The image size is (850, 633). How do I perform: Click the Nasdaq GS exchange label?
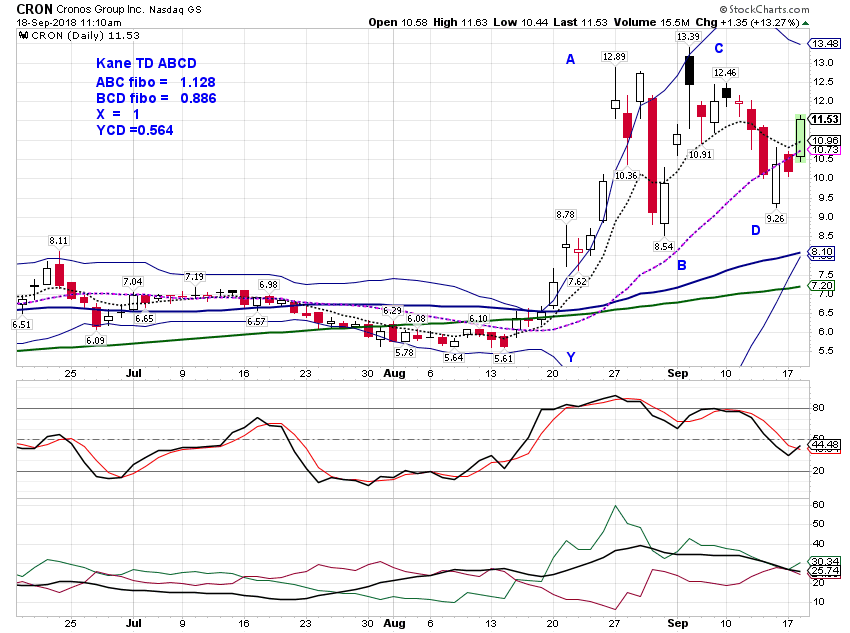click(x=175, y=9)
